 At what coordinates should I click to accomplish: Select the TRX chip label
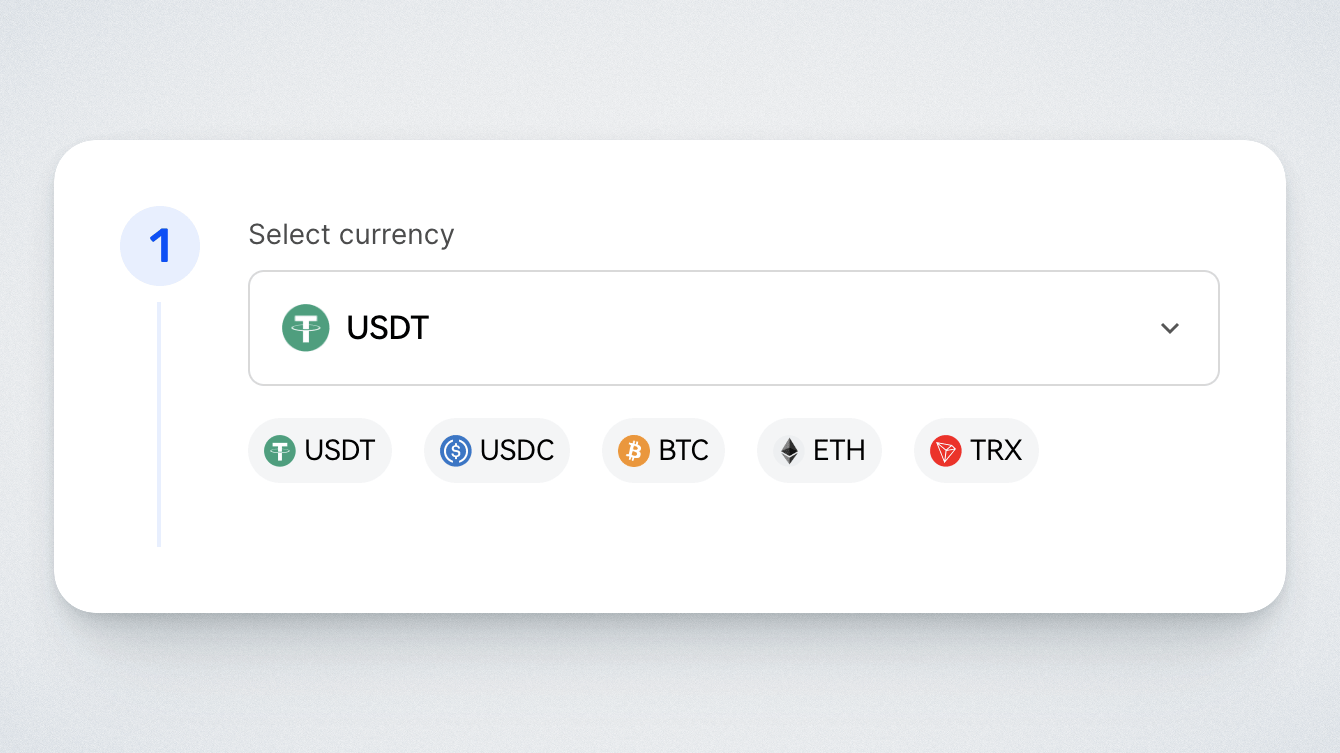[996, 451]
